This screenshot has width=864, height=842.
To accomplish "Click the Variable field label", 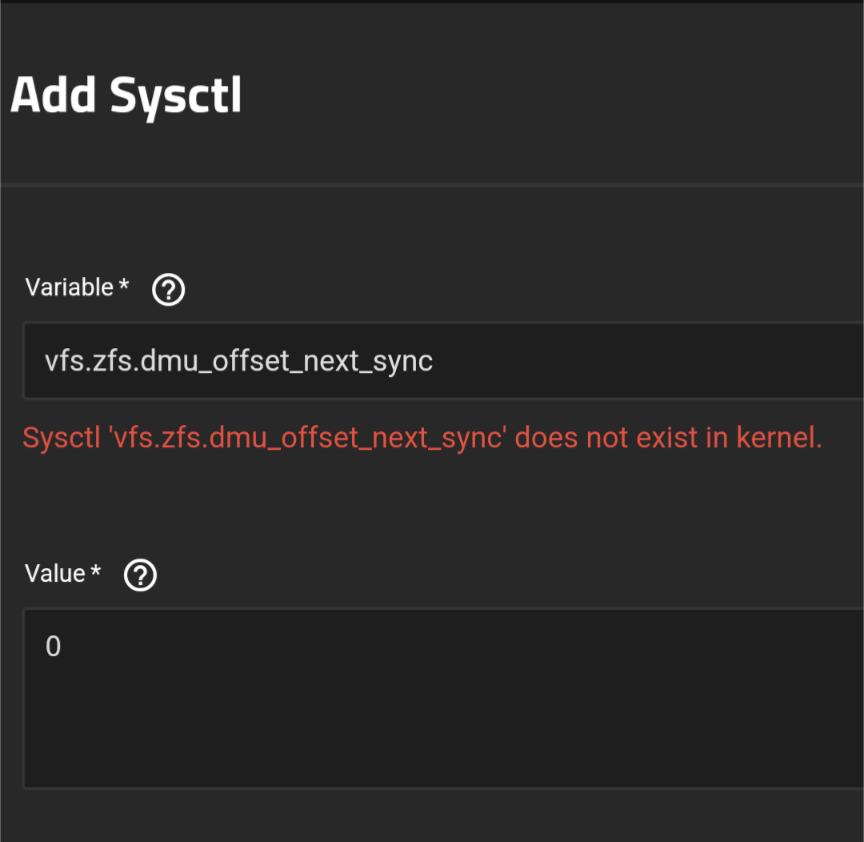I will [x=69, y=288].
